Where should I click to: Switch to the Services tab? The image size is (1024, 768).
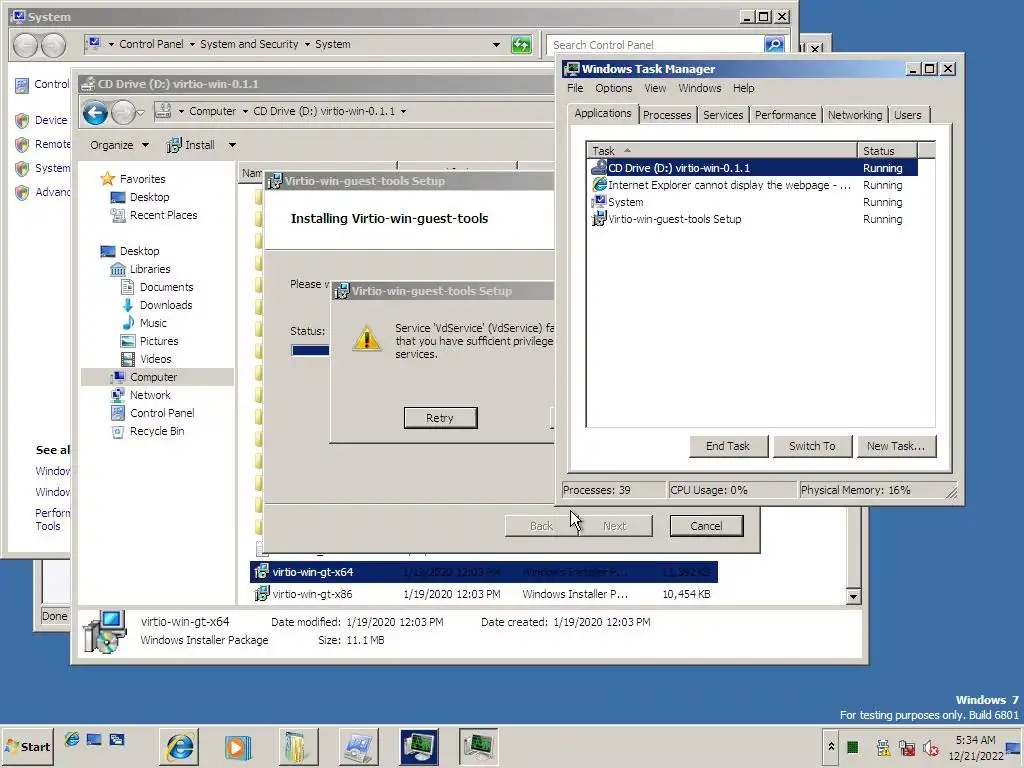[x=723, y=115]
